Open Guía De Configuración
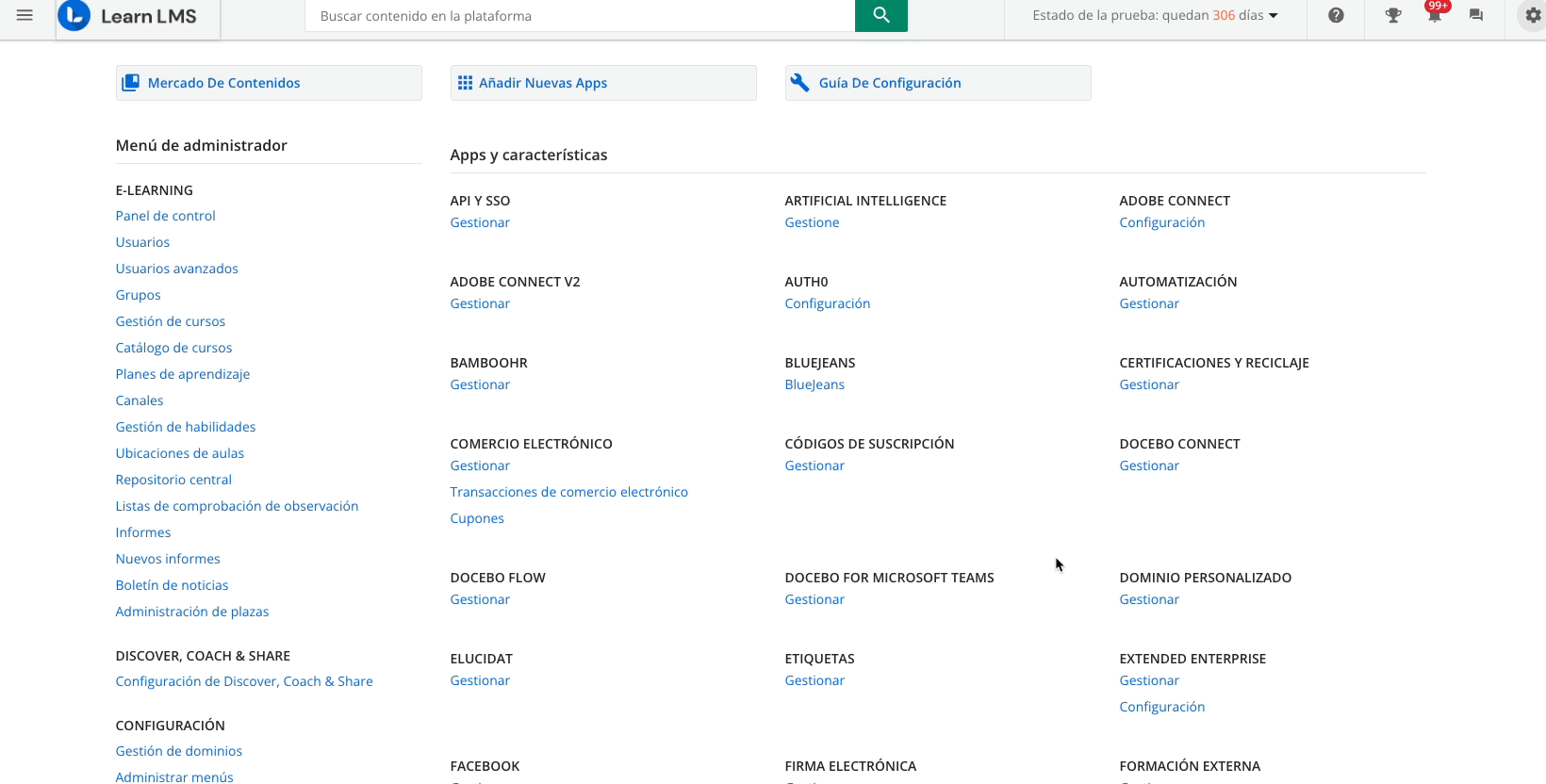The width and height of the screenshot is (1546, 784). (938, 83)
